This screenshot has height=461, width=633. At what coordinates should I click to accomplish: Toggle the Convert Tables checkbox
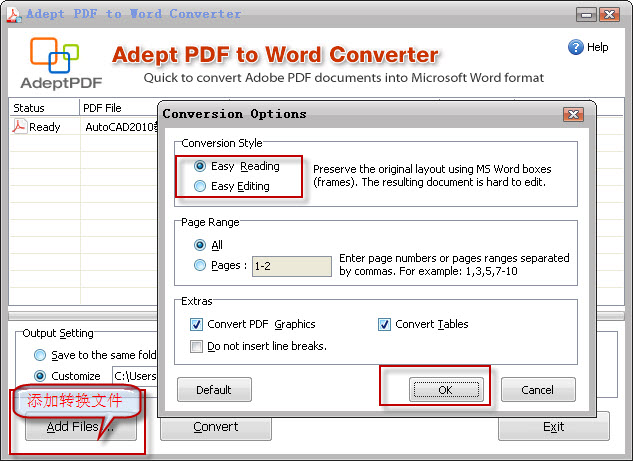click(x=384, y=324)
